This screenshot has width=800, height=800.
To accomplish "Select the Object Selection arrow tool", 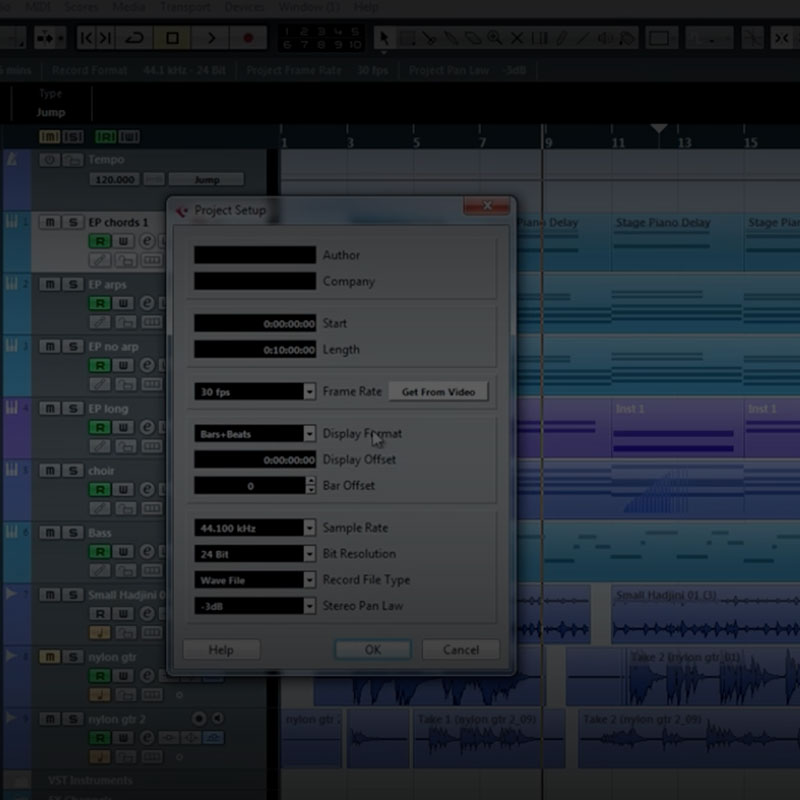I will tap(384, 38).
